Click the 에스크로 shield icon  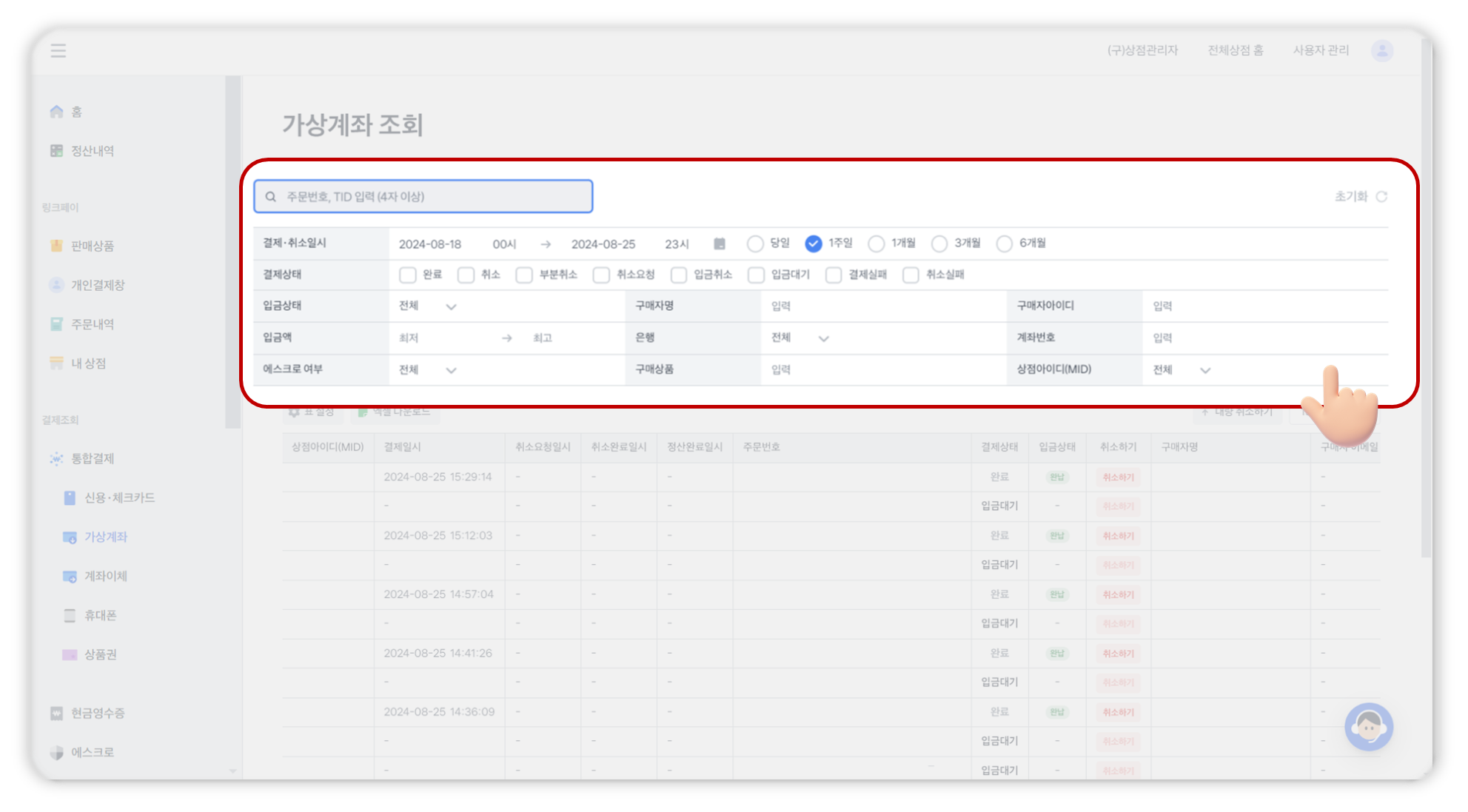(57, 753)
